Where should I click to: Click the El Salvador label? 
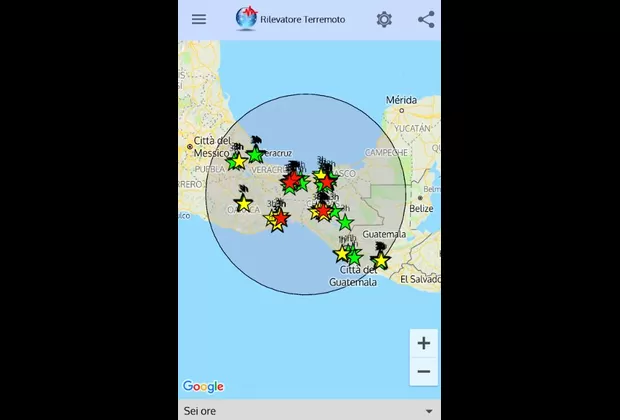click(420, 279)
